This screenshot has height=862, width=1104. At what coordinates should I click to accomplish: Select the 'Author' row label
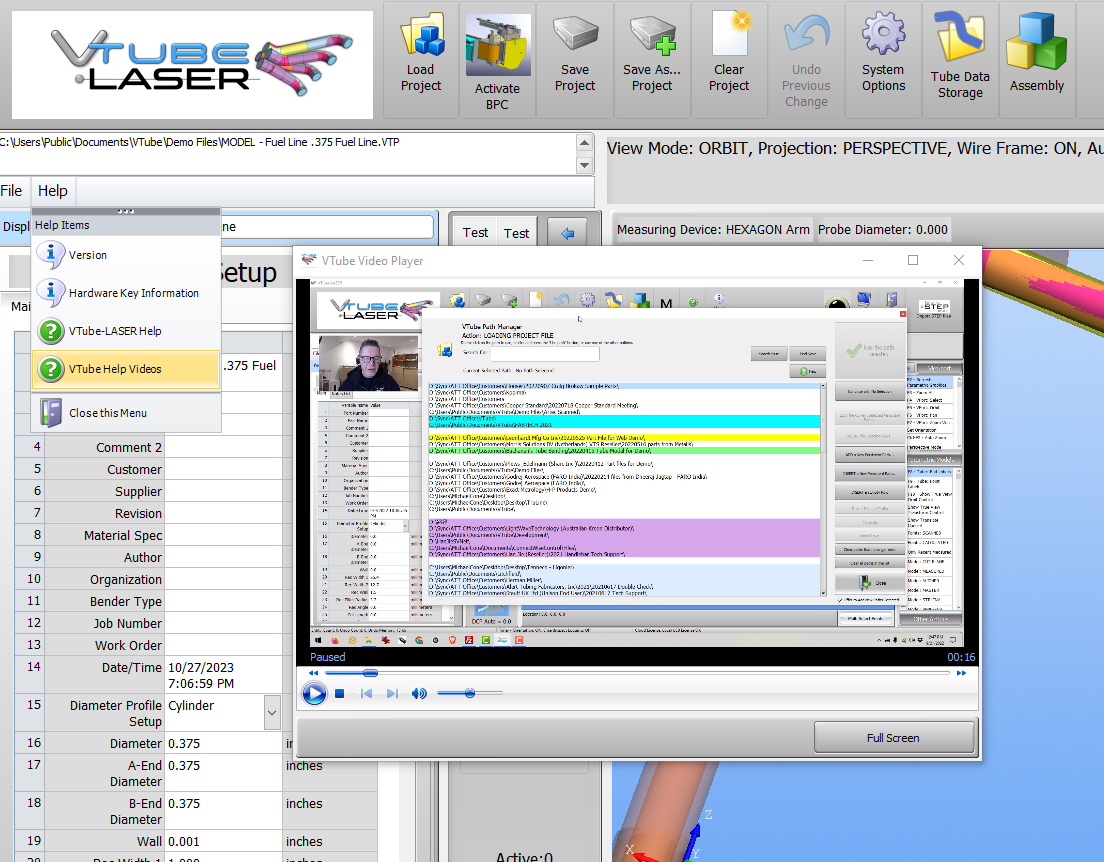click(143, 557)
